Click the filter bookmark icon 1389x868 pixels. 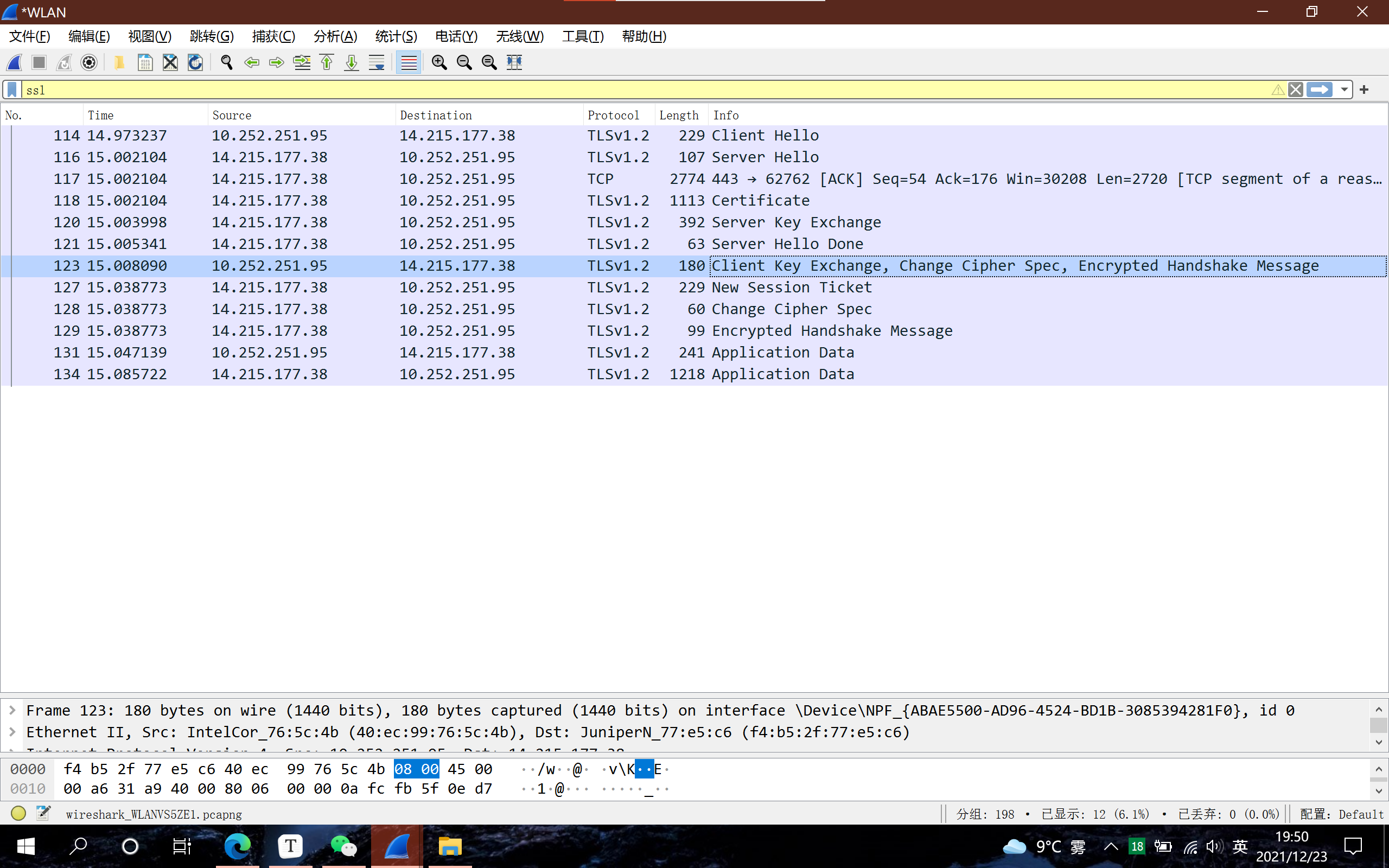point(12,90)
